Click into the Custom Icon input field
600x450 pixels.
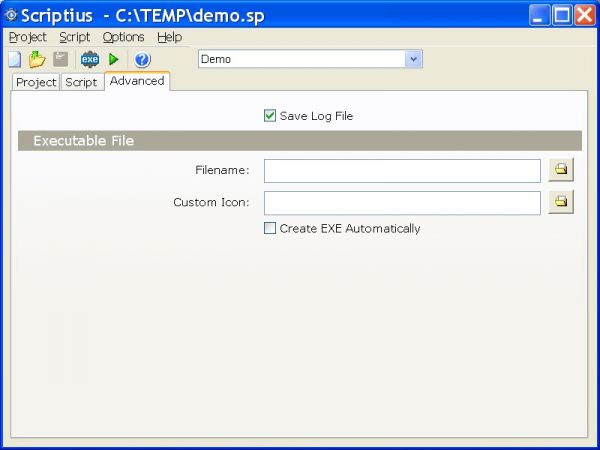(402, 203)
